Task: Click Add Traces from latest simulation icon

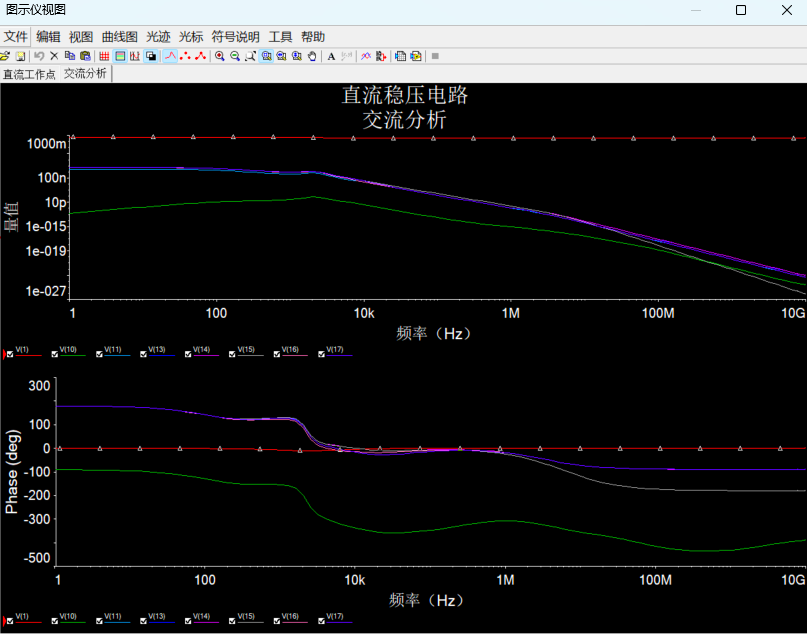Action: 381,56
